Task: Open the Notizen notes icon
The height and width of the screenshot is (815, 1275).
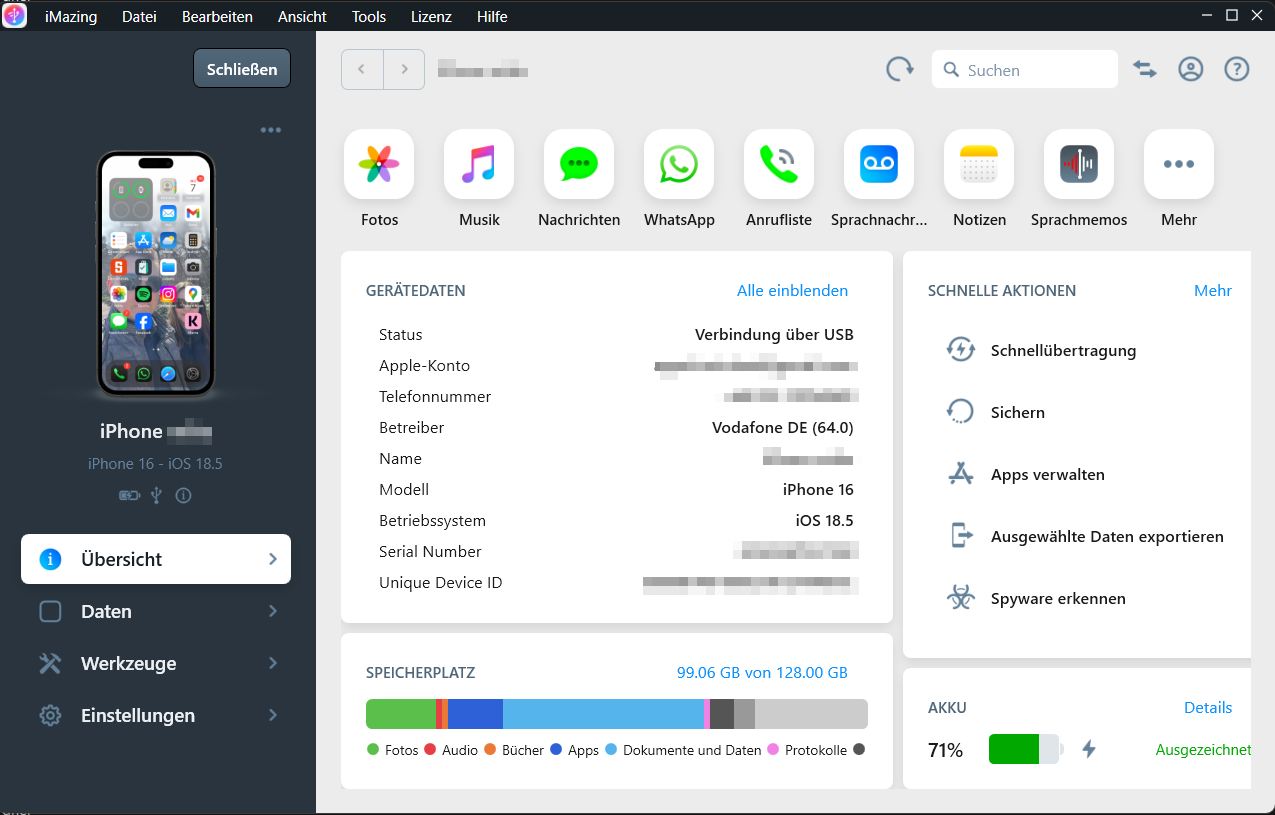Action: (979, 164)
